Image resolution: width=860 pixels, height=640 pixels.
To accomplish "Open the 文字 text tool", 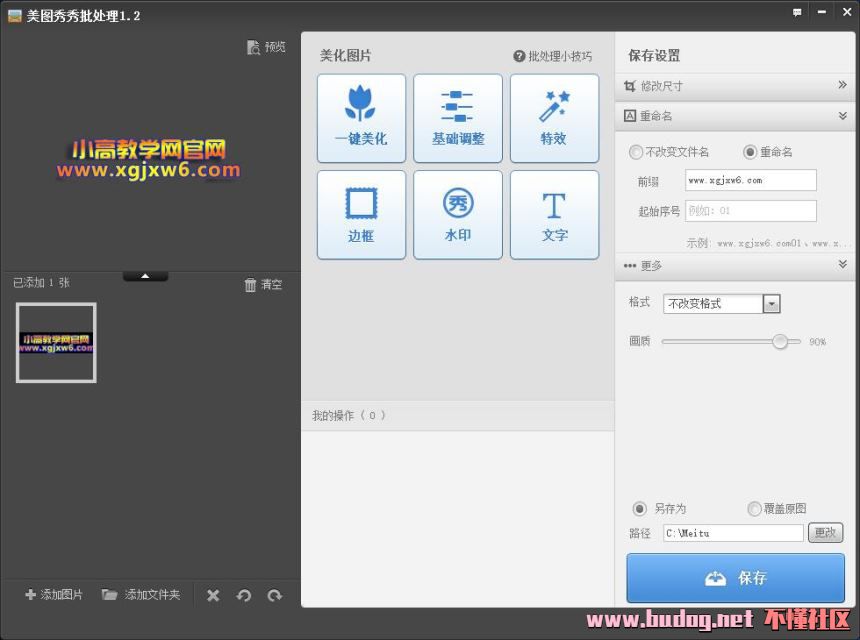I will (554, 214).
